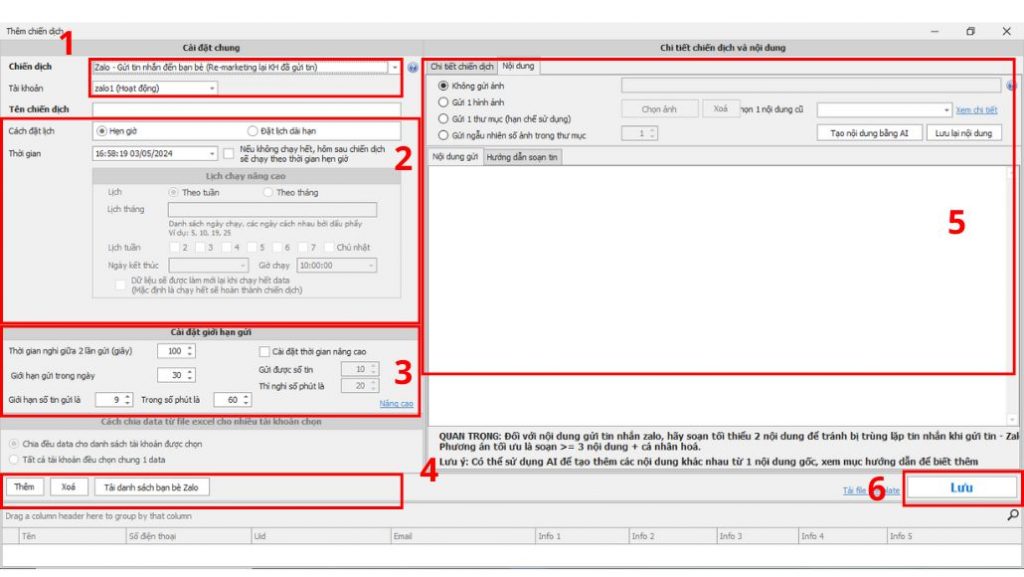Viewport: 1024px width, 577px height.
Task: Choose the 'Gửi 1 hình ảnh' radio option
Action: click(445, 102)
